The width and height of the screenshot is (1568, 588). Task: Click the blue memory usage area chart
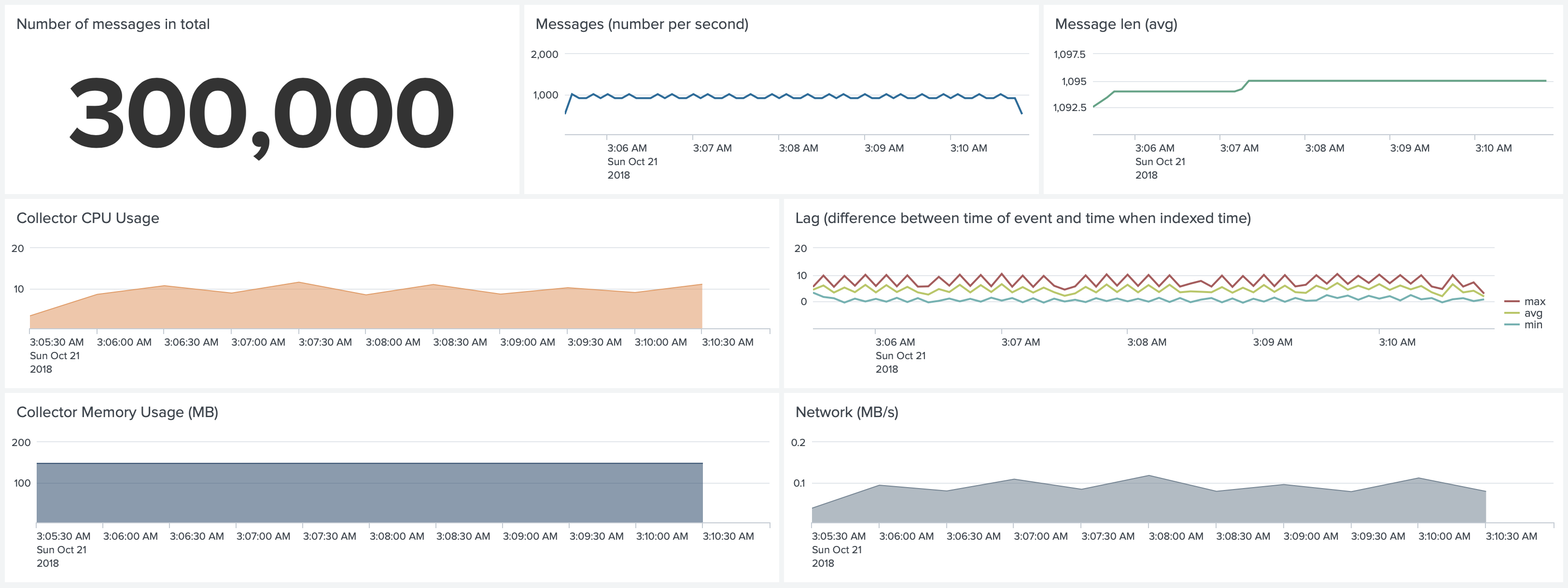pos(365,493)
